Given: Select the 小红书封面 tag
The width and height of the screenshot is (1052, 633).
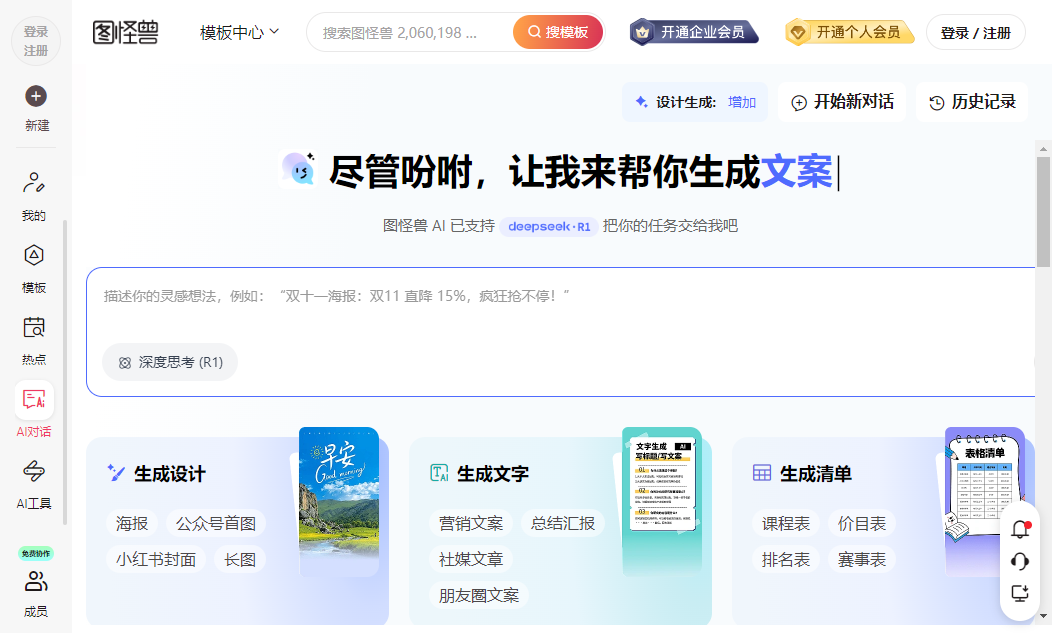Looking at the screenshot, I should click(x=156, y=560).
